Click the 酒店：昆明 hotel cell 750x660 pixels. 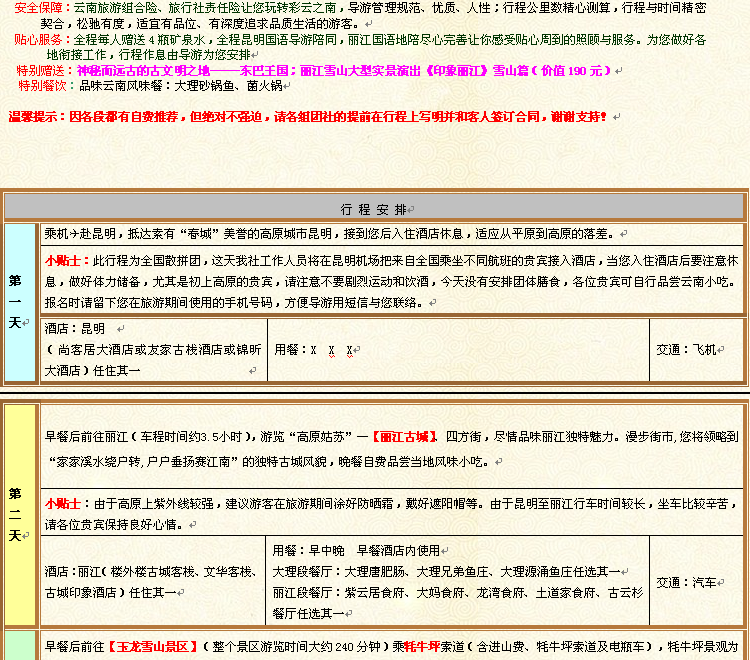pyautogui.click(x=154, y=349)
